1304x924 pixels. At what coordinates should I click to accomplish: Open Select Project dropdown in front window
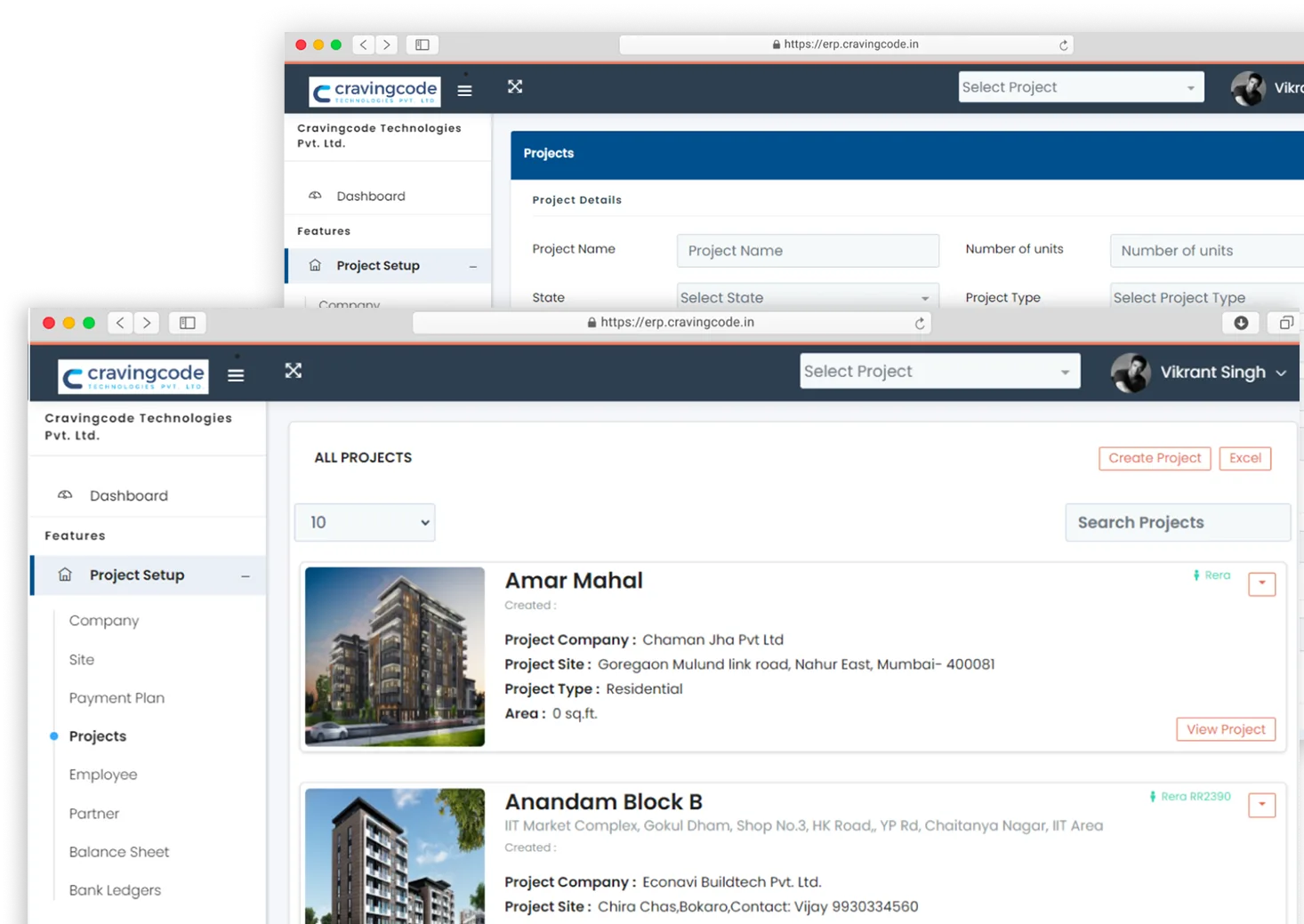940,372
